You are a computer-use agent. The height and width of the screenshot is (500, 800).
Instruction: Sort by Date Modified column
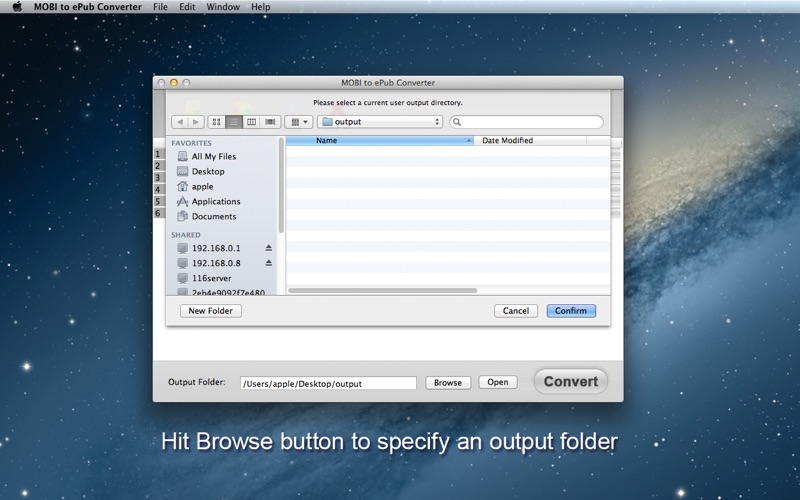(x=530, y=140)
